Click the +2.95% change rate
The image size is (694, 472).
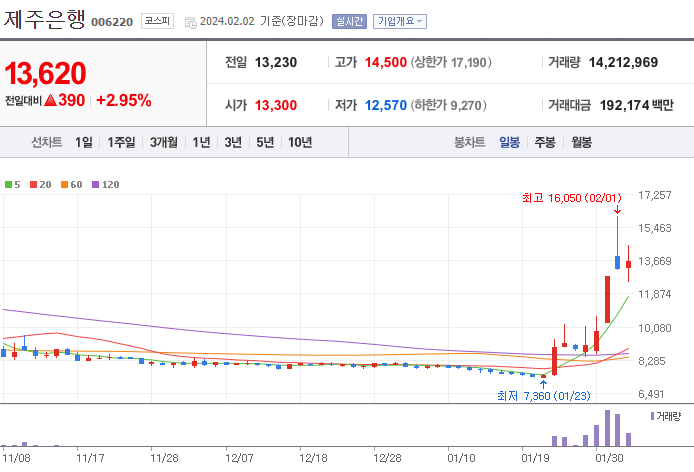pyautogui.click(x=124, y=101)
